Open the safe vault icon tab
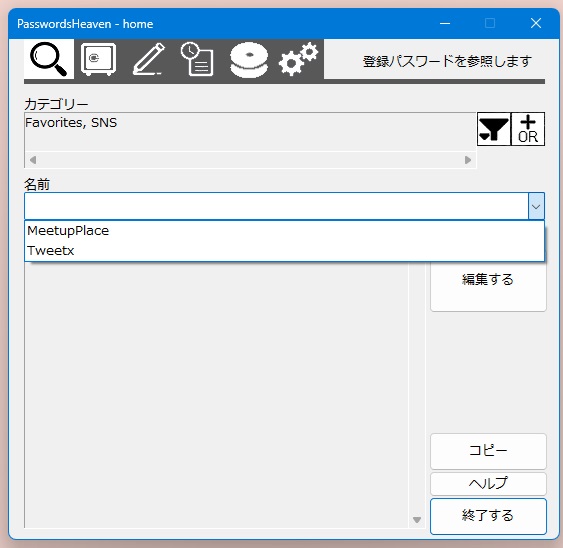 coord(98,59)
